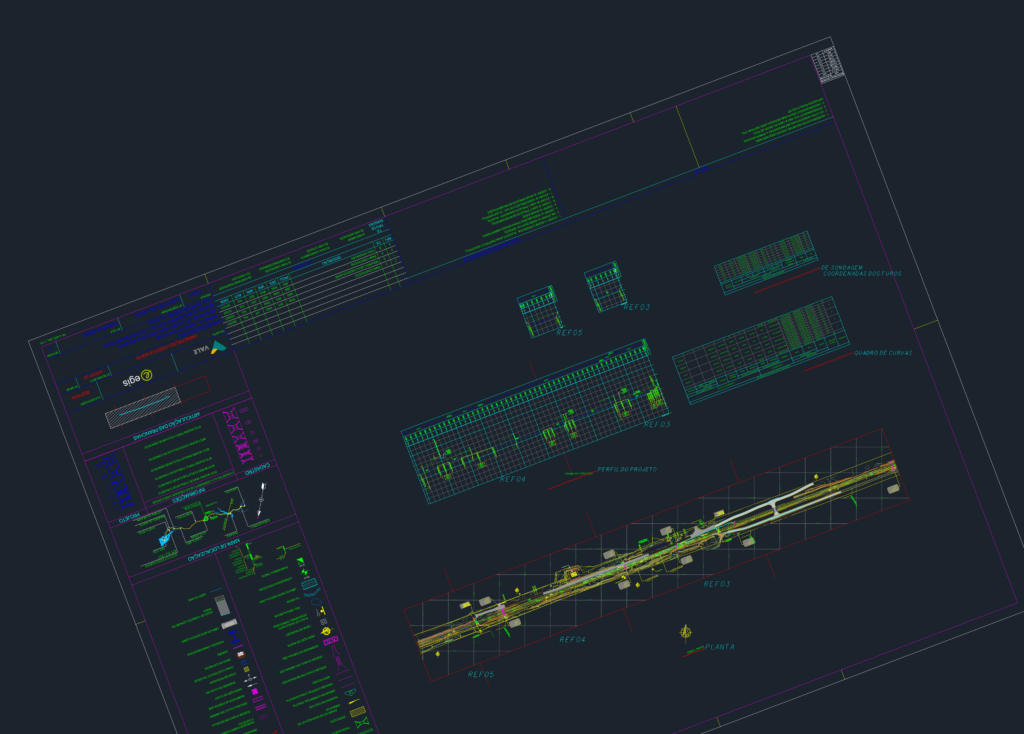Viewport: 1024px width, 734px height.
Task: Click the PROJETO heading in legend
Action: point(129,520)
